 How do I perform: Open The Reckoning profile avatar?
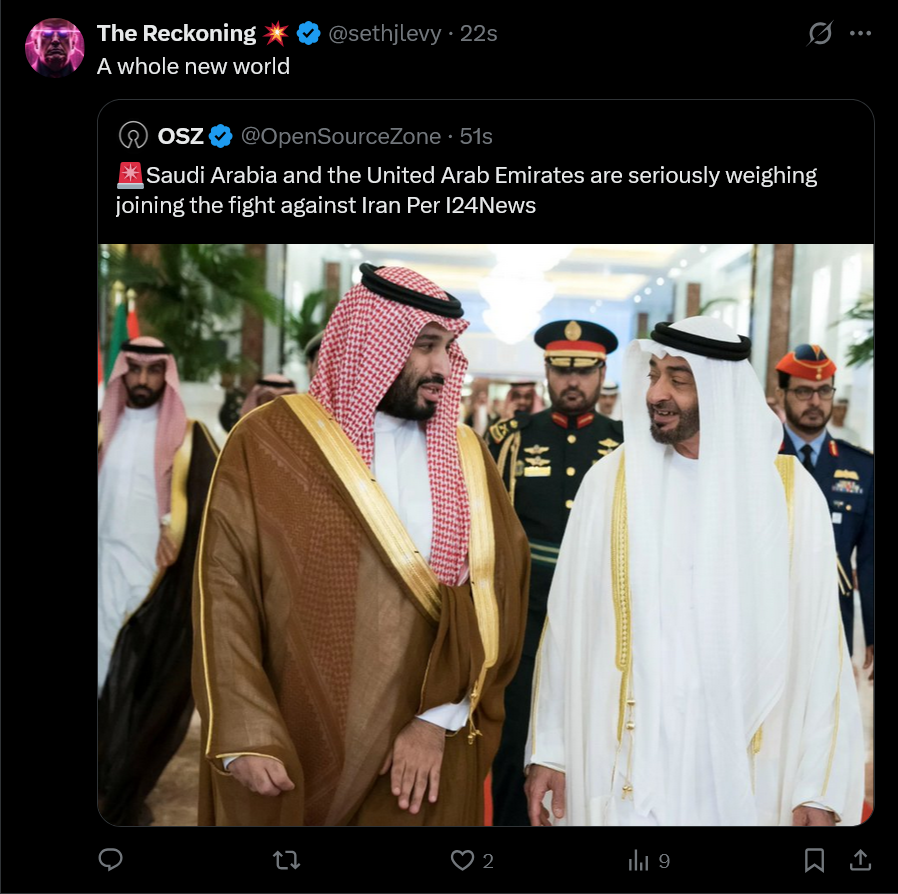click(54, 48)
